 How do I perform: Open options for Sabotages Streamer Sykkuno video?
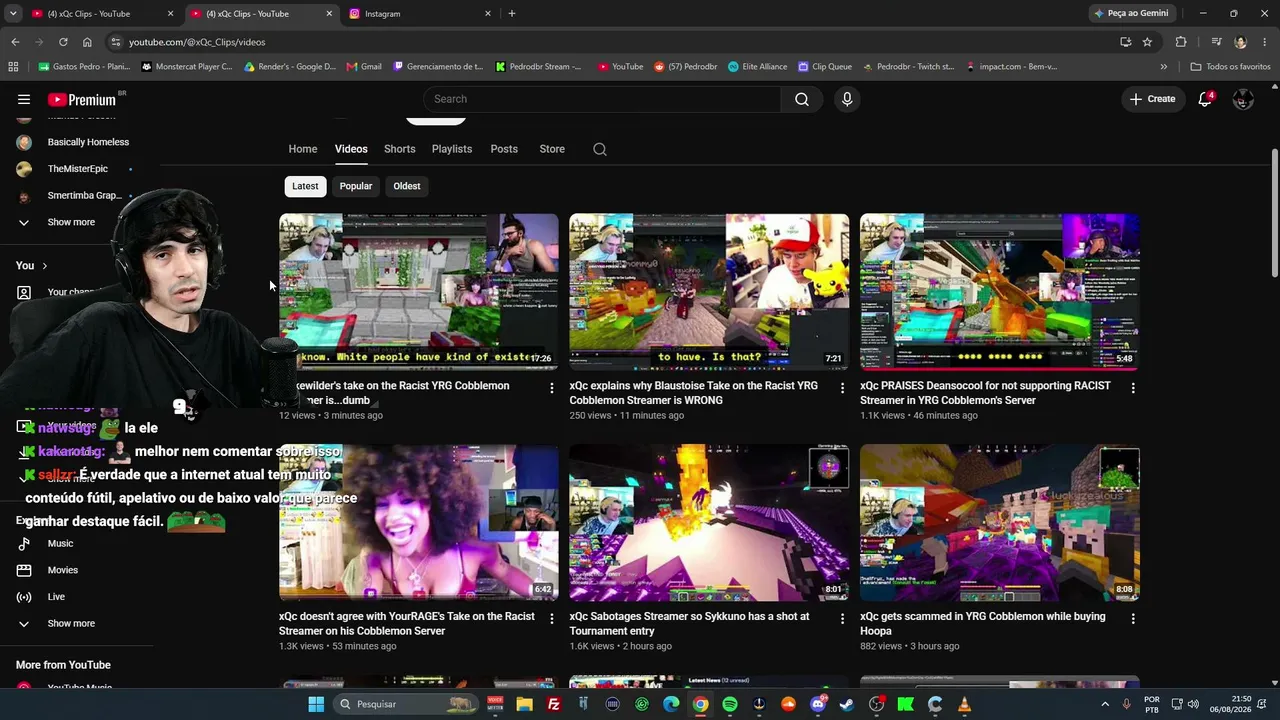pyautogui.click(x=842, y=619)
